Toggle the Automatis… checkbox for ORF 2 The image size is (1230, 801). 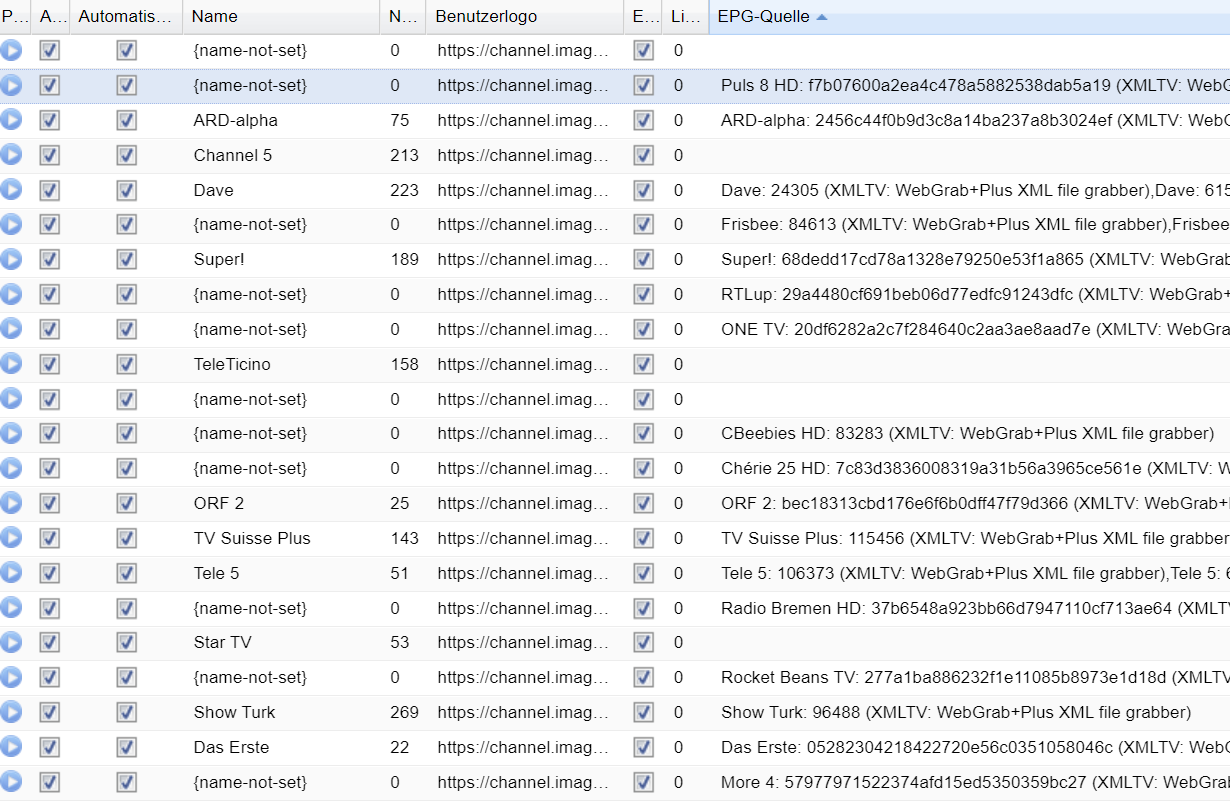point(126,503)
